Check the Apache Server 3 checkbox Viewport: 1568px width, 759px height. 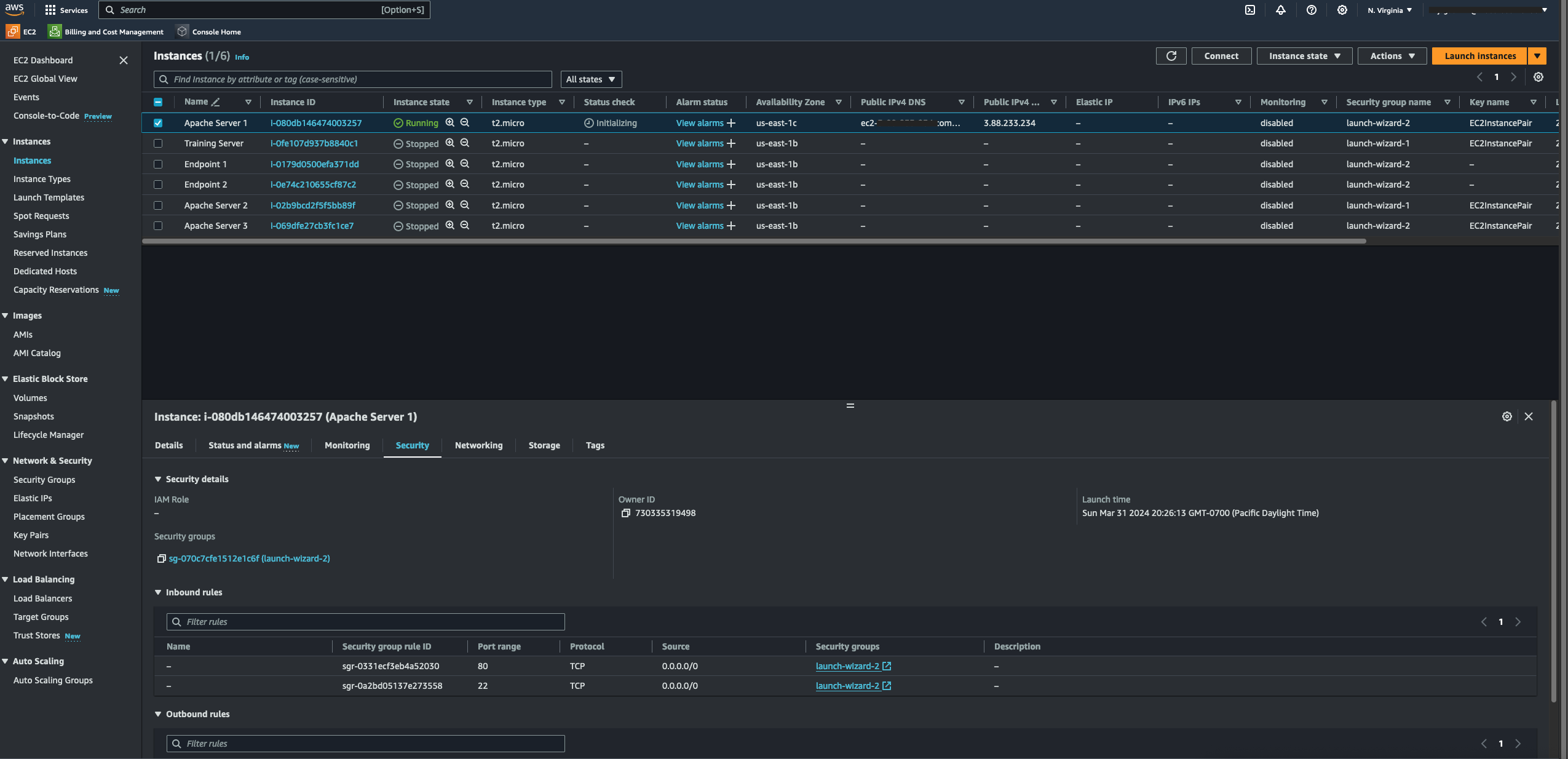pos(158,226)
